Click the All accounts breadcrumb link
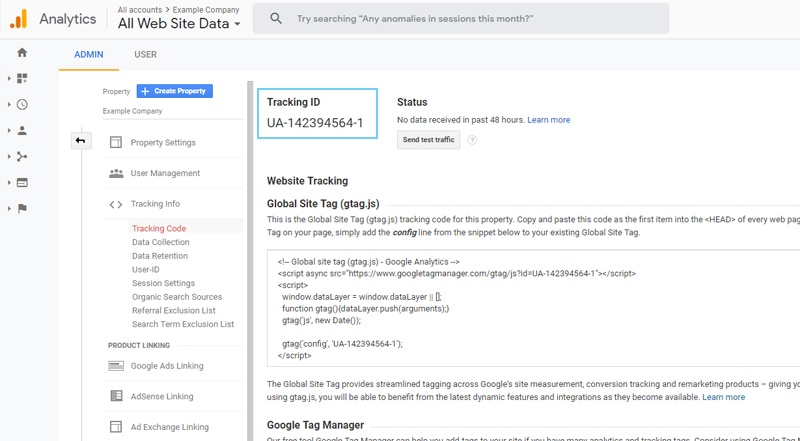The width and height of the screenshot is (800, 441). (x=140, y=10)
